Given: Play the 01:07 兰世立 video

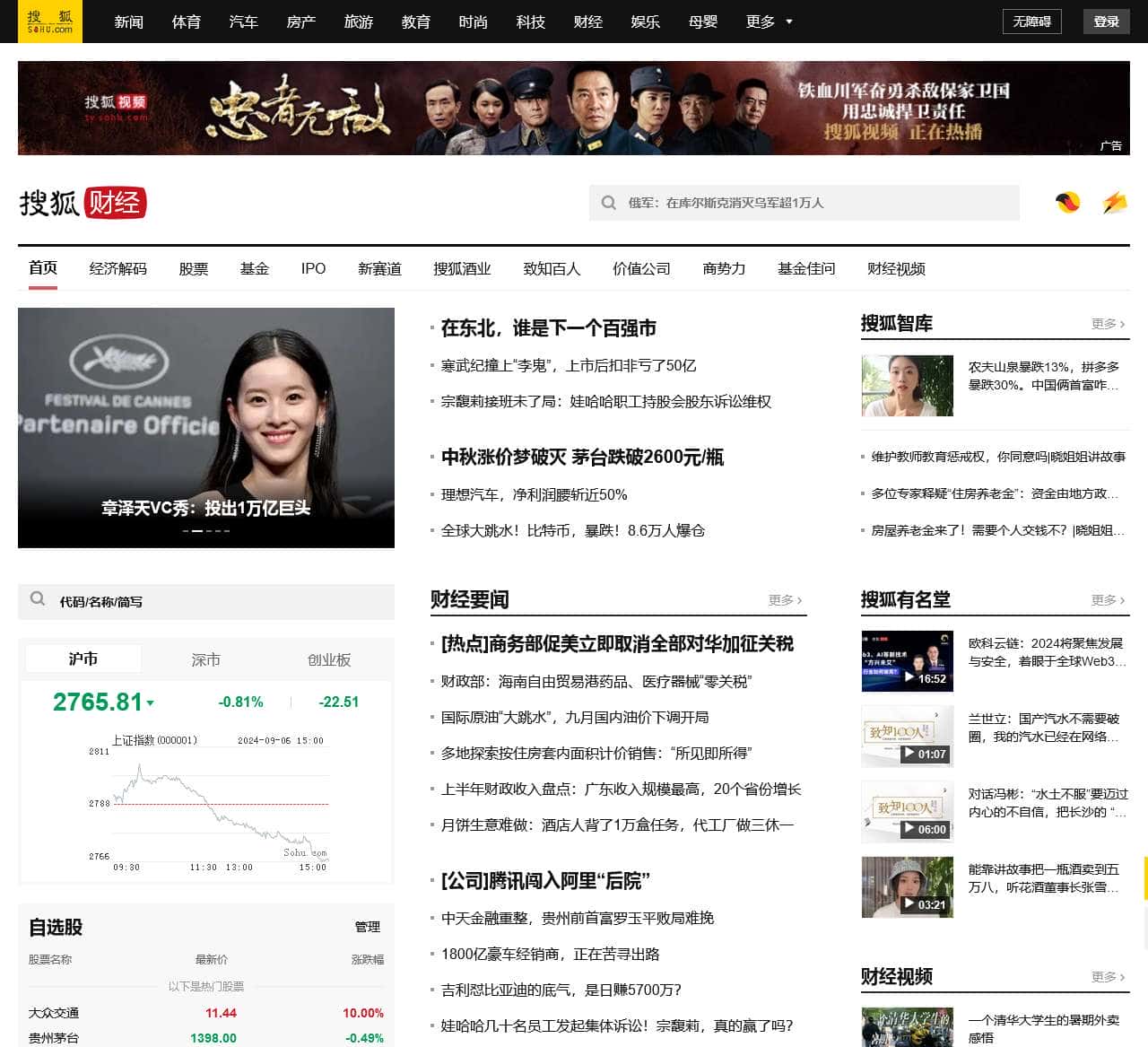Looking at the screenshot, I should [907, 737].
